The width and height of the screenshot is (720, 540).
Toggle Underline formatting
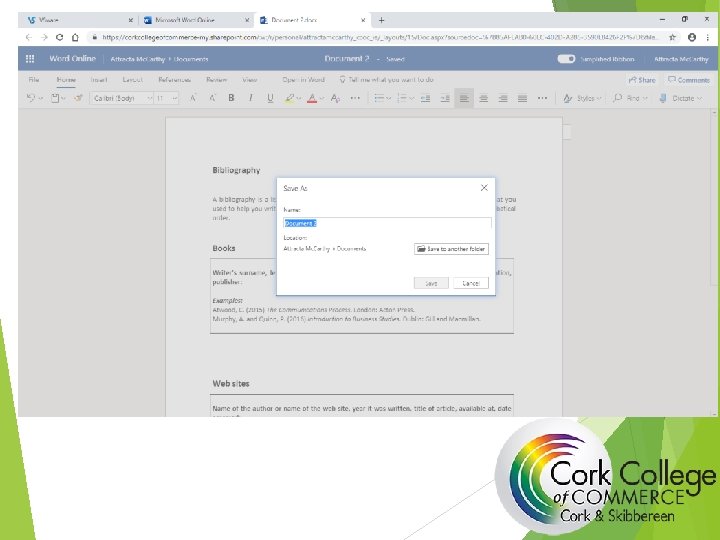pos(270,98)
